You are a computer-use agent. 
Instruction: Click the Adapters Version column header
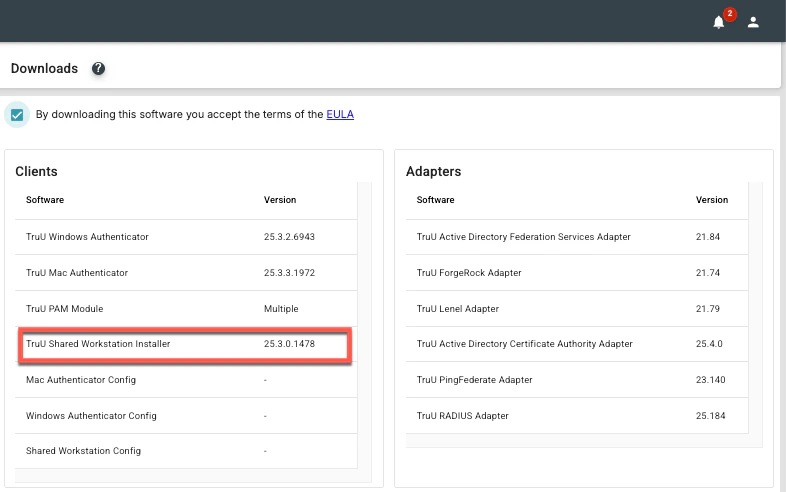[712, 200]
